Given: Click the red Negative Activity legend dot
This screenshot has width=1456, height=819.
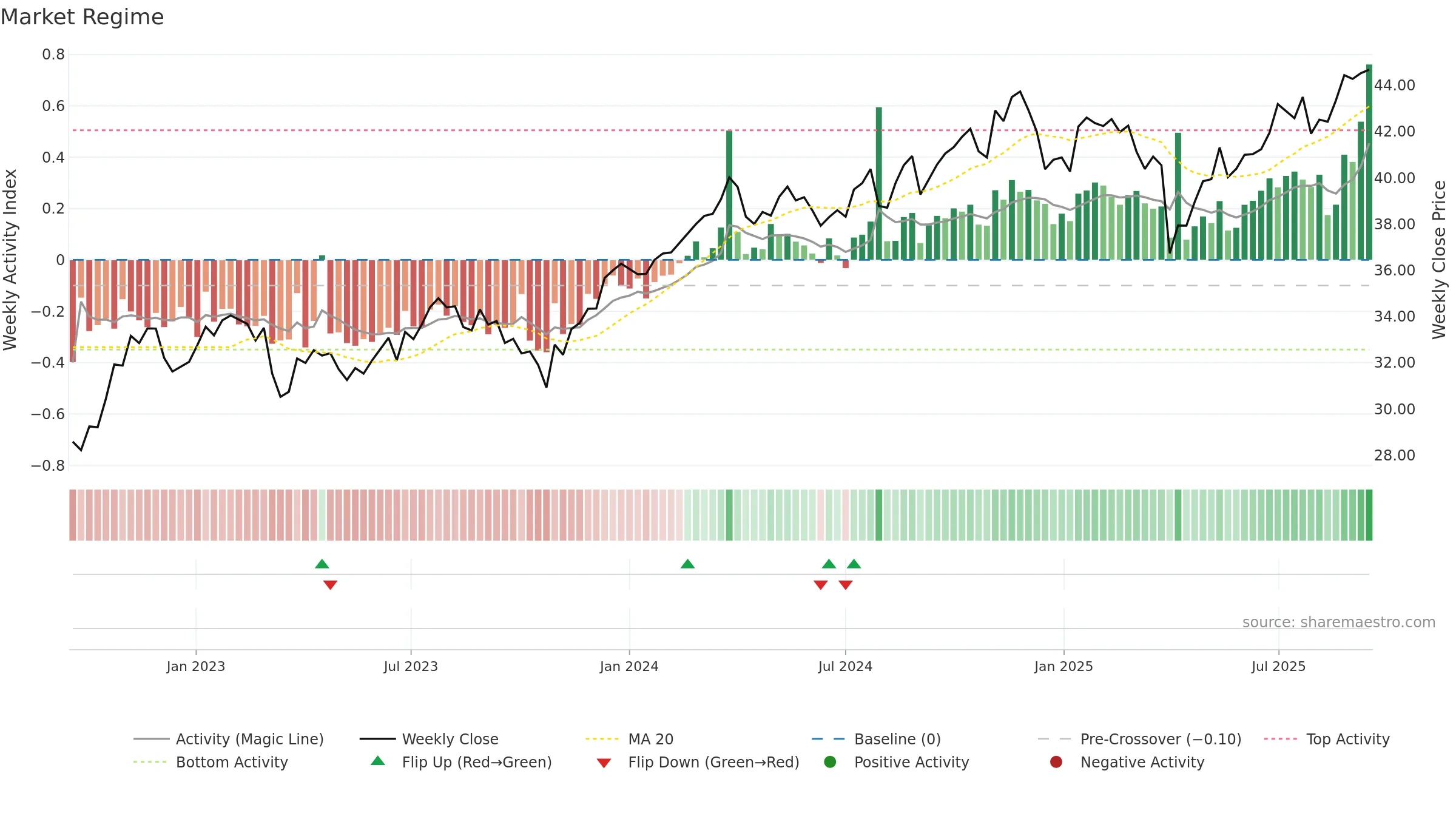Looking at the screenshot, I should coord(1056,761).
